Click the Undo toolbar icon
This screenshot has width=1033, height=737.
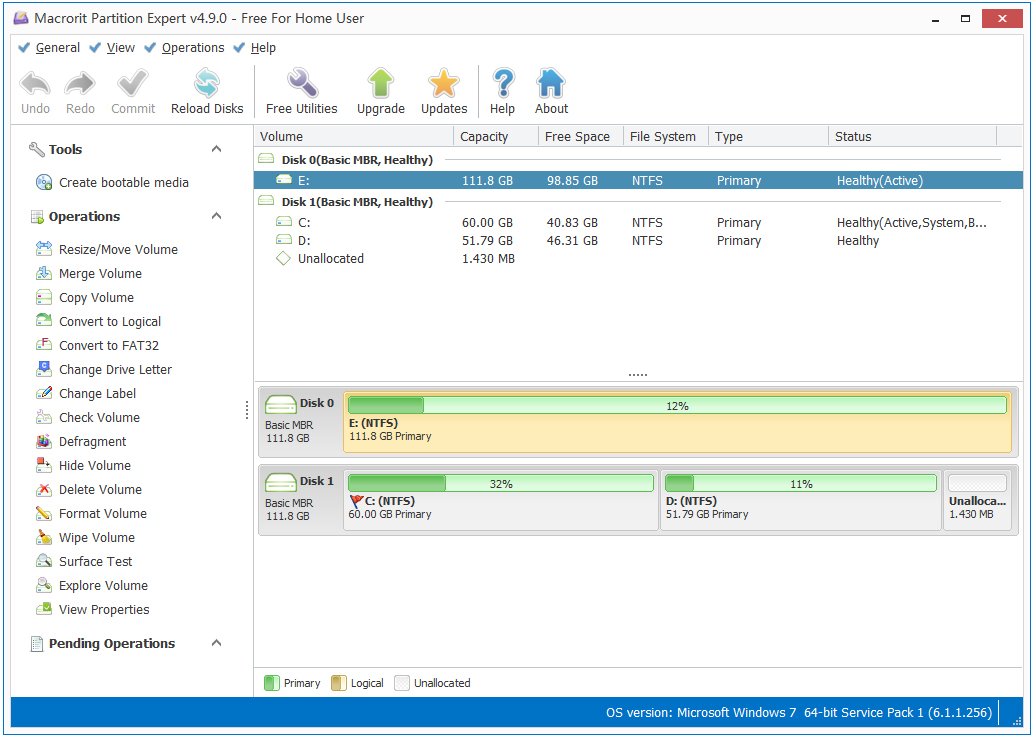coord(35,84)
